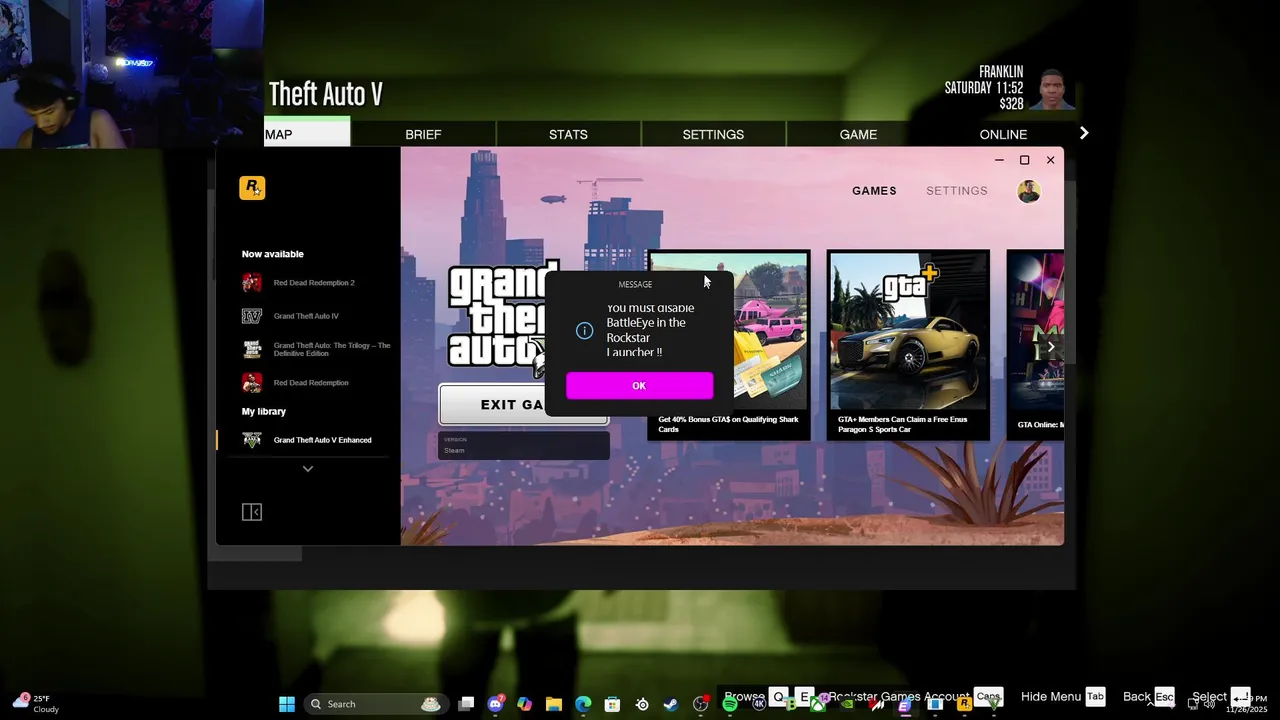Open the GTA+ Enus Paragon S card
This screenshot has width=1280, height=720.
pyautogui.click(x=908, y=345)
